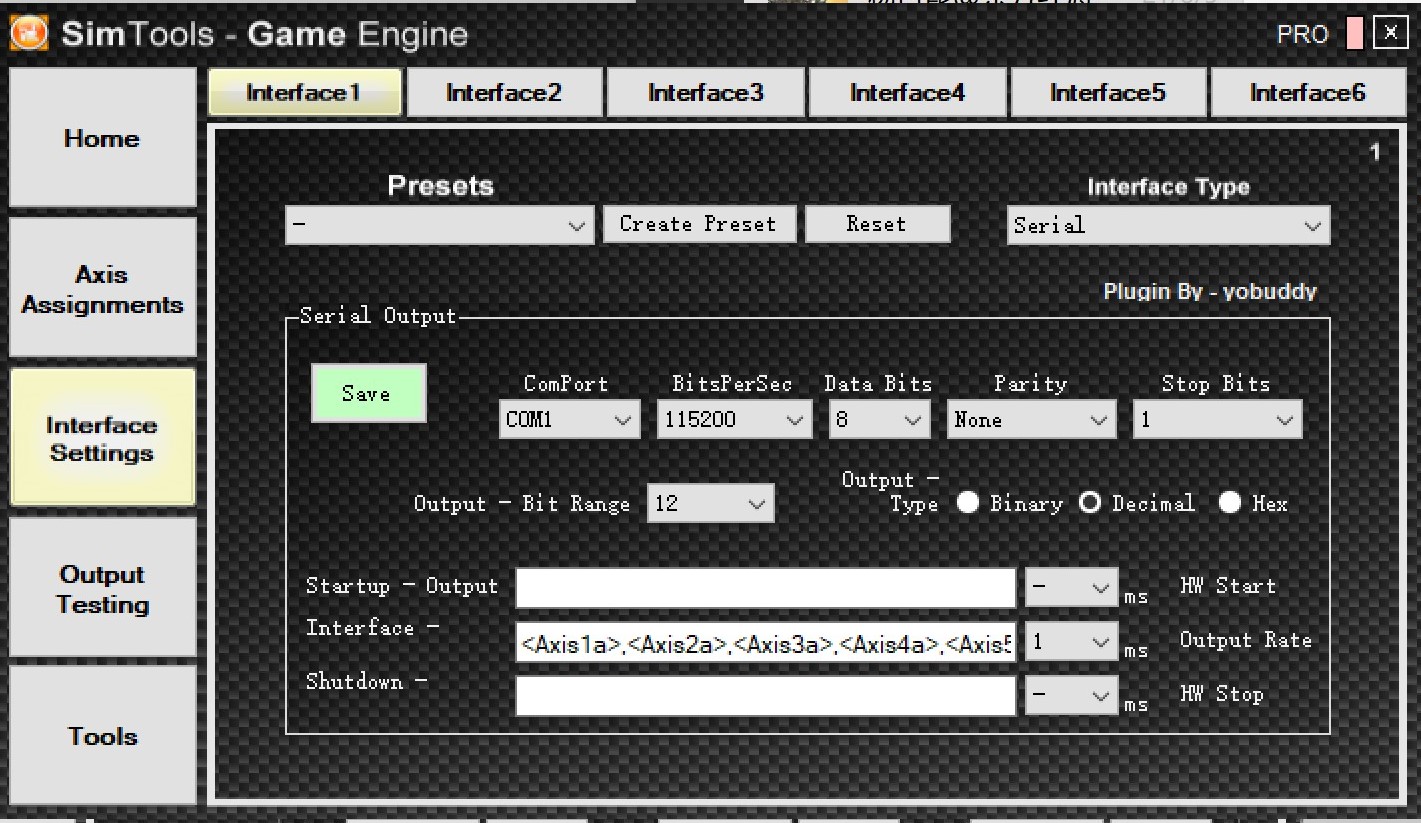This screenshot has height=823, width=1421.
Task: Open the Output Rate ms dropdown
Action: (1071, 642)
